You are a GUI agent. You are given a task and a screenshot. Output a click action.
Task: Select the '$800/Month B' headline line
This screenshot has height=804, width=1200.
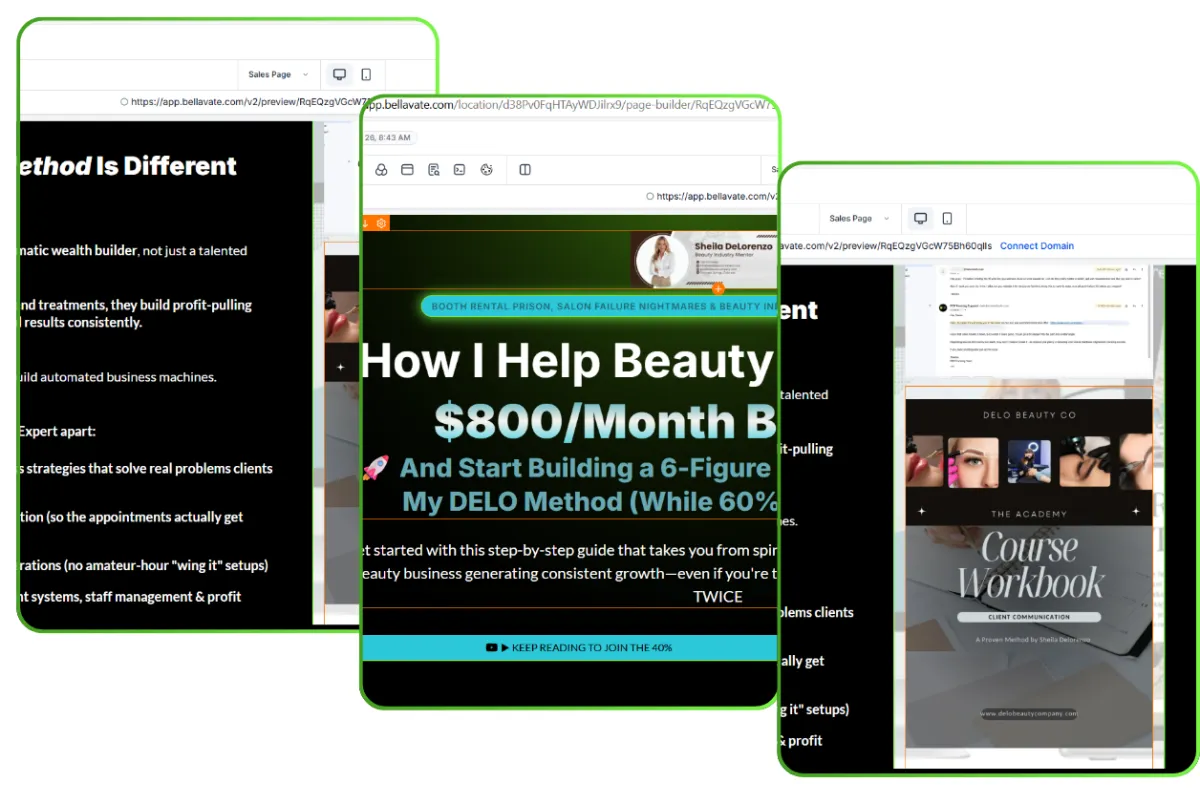pyautogui.click(x=605, y=423)
